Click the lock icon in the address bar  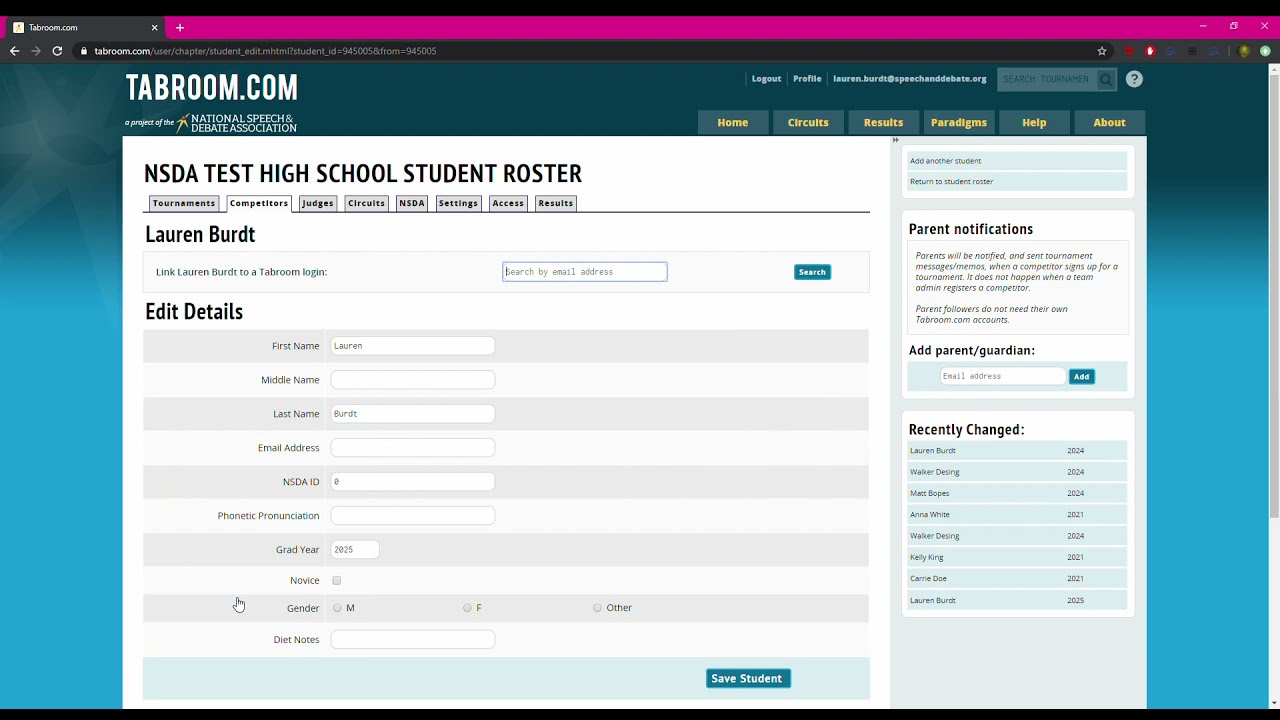point(84,51)
